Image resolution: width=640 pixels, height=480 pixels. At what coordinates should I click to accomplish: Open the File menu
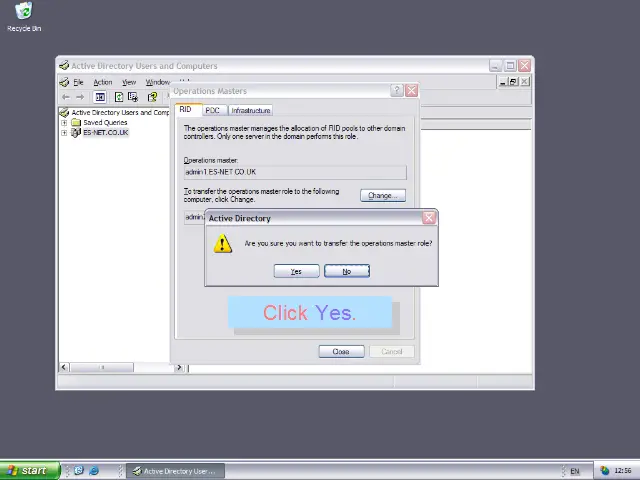pyautogui.click(x=78, y=82)
